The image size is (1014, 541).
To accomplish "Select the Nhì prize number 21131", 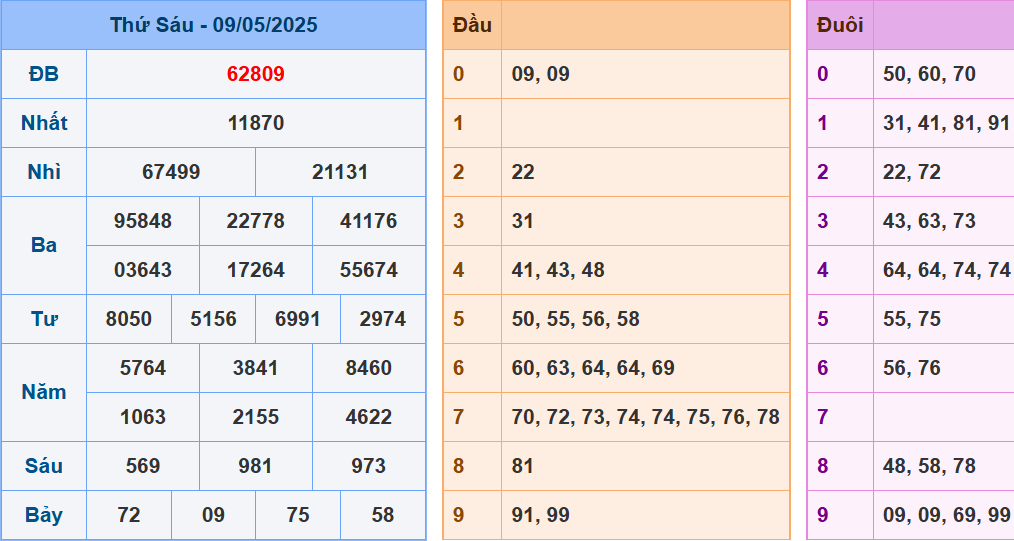I will 340,173.
